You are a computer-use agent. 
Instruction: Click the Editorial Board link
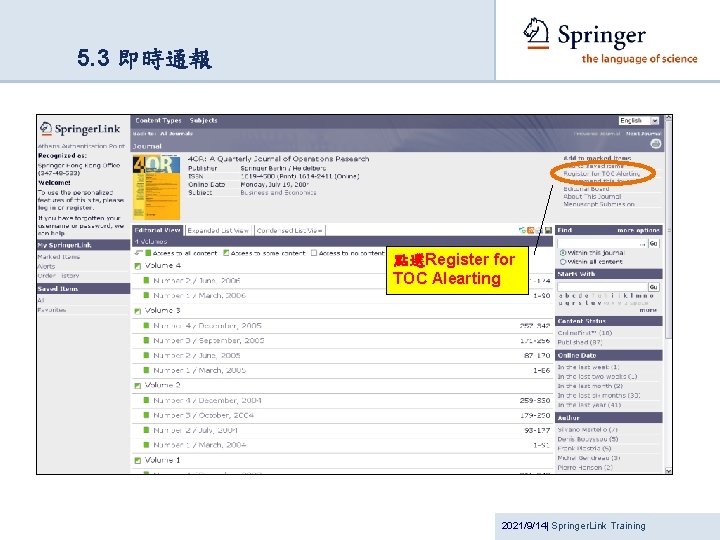586,189
